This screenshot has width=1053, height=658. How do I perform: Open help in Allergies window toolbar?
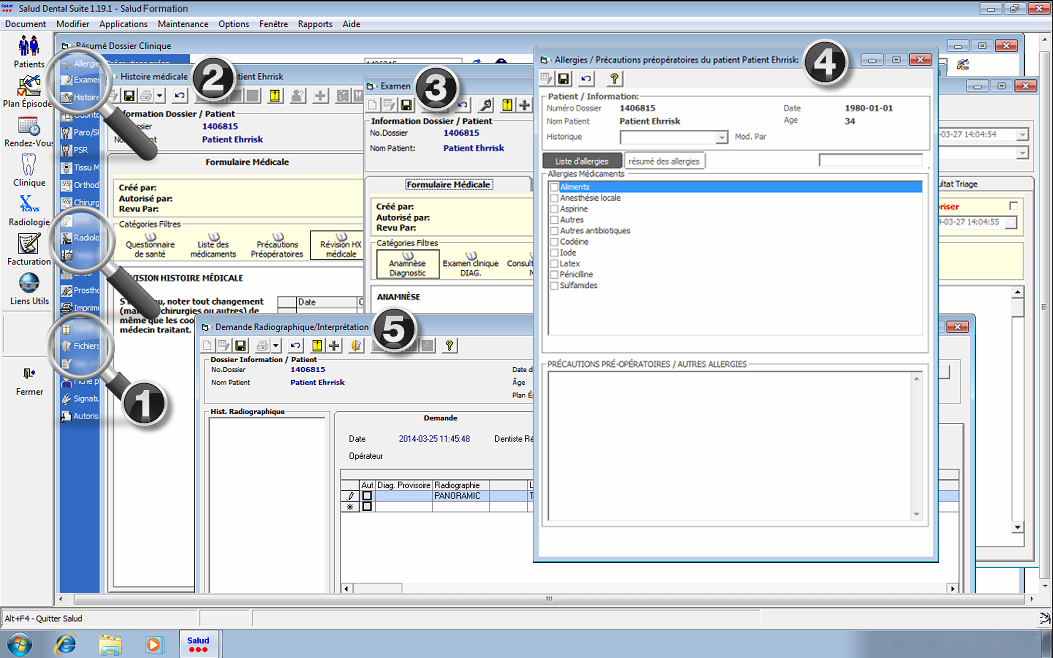pos(614,79)
